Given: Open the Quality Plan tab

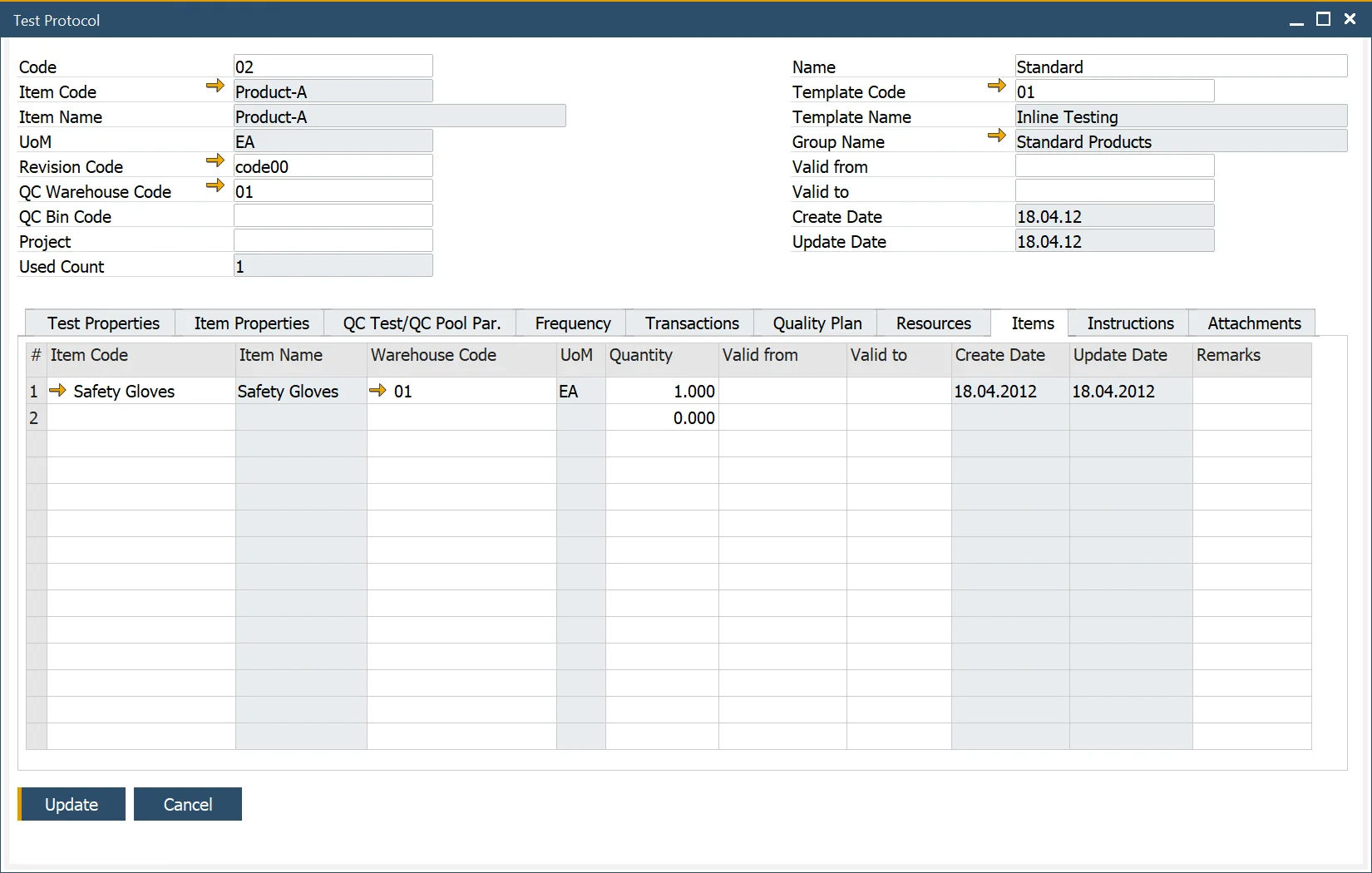Looking at the screenshot, I should click(x=817, y=323).
